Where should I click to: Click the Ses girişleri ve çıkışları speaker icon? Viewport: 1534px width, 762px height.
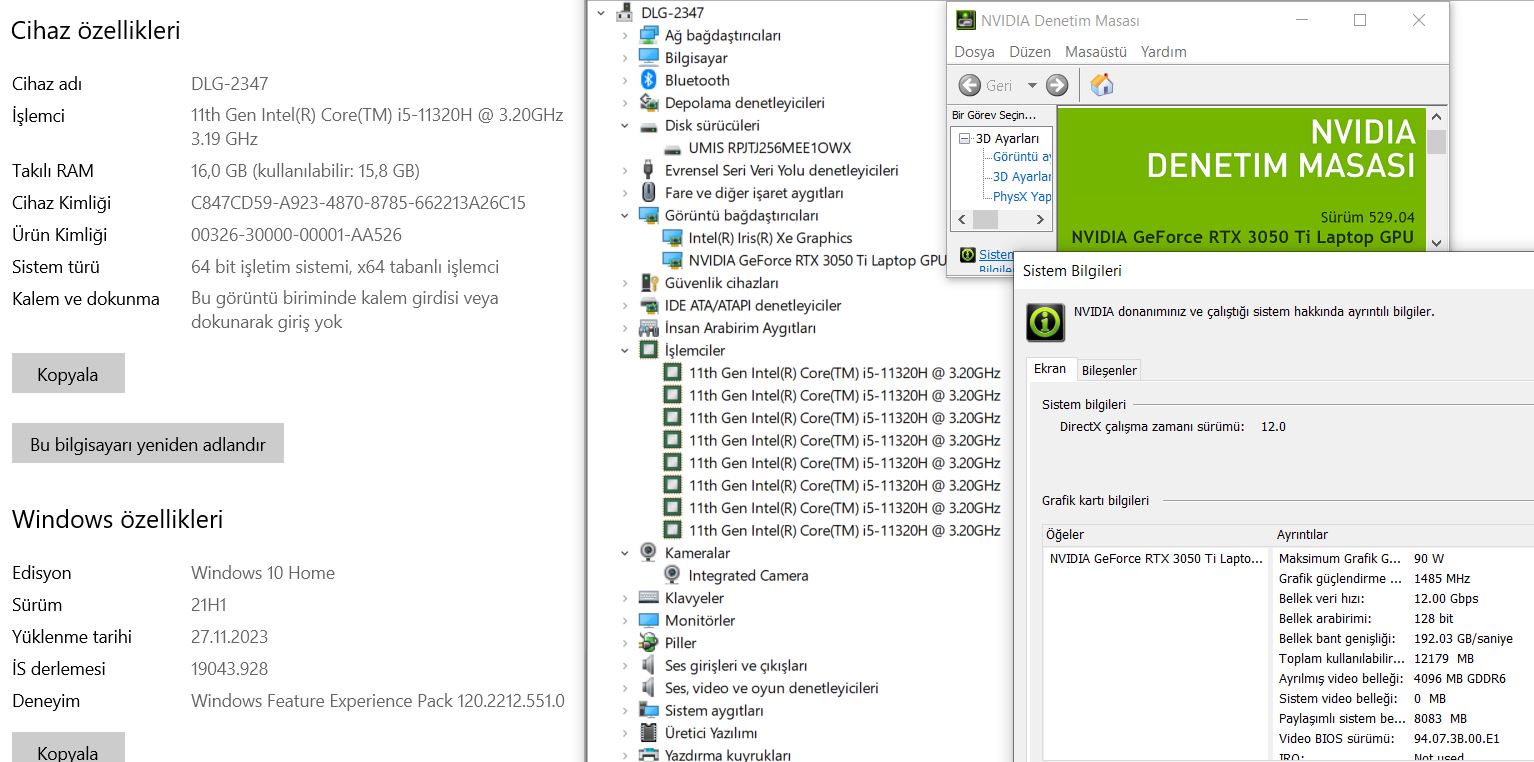pyautogui.click(x=649, y=665)
